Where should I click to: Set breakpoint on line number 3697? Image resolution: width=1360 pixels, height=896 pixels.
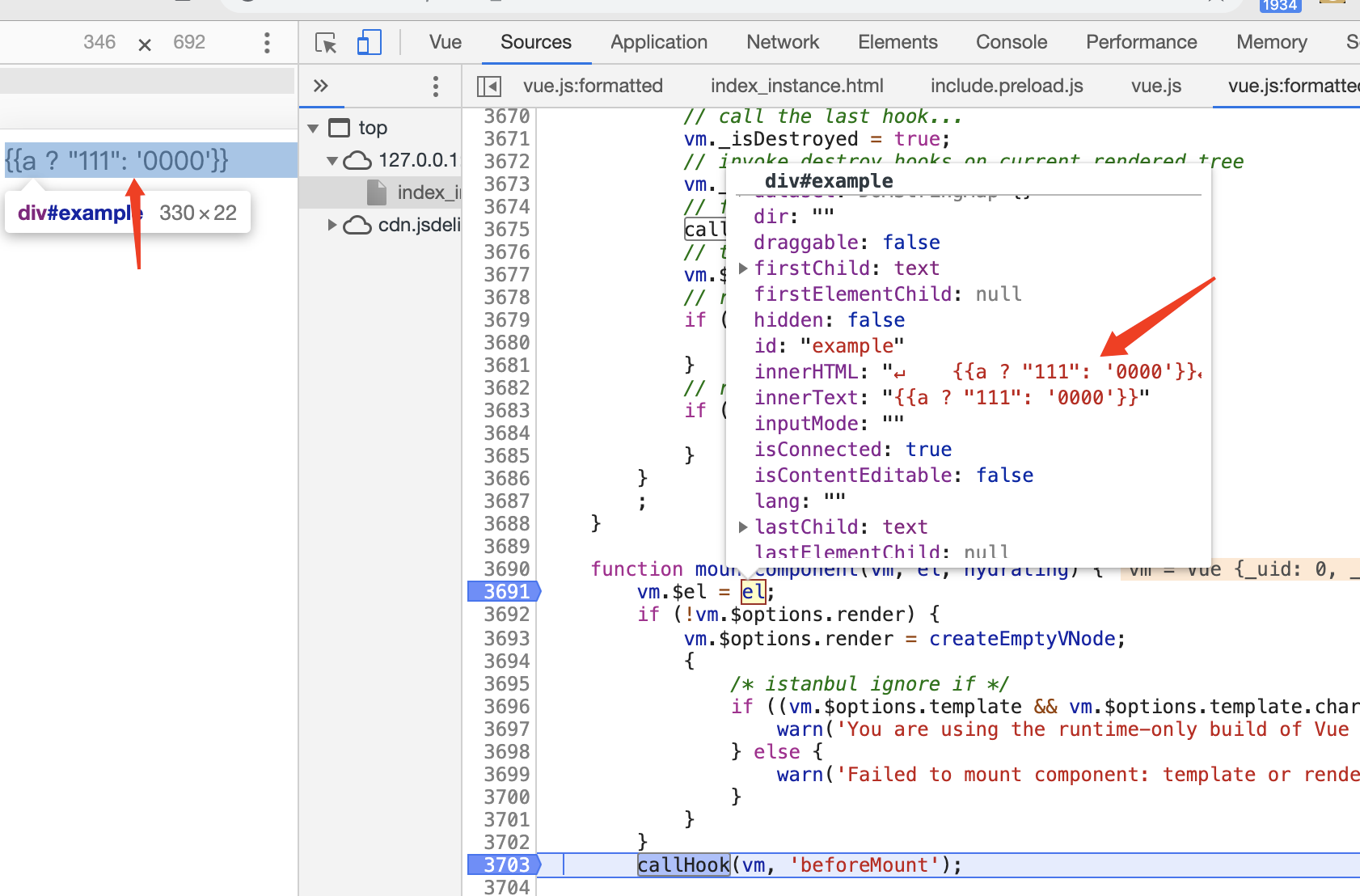[x=507, y=729]
